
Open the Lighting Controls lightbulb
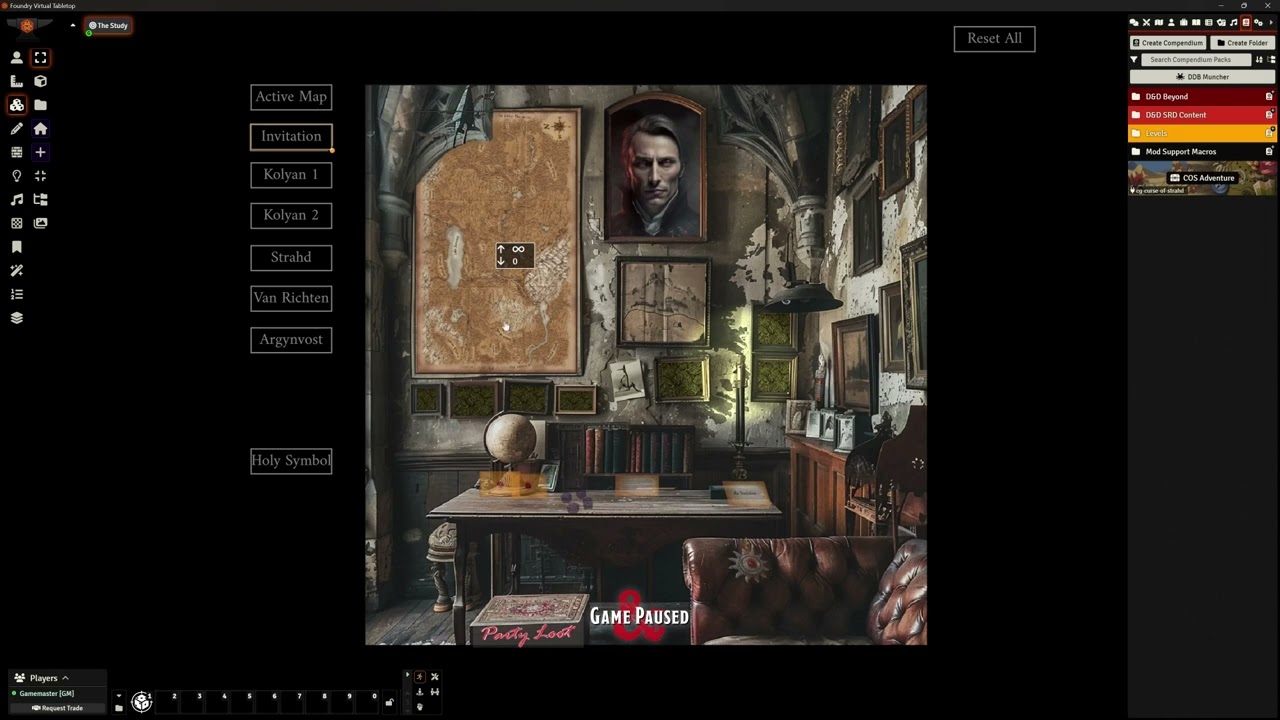click(x=16, y=176)
